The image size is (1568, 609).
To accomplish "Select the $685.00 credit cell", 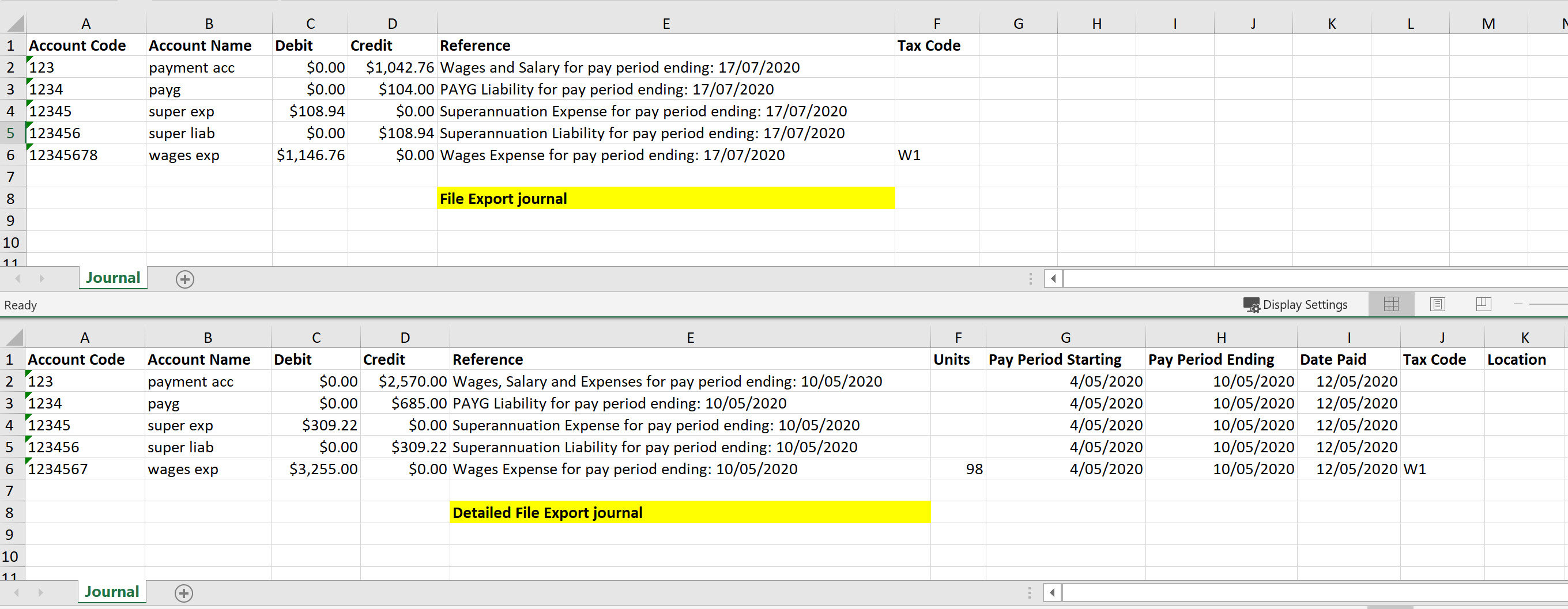I will tap(405, 403).
